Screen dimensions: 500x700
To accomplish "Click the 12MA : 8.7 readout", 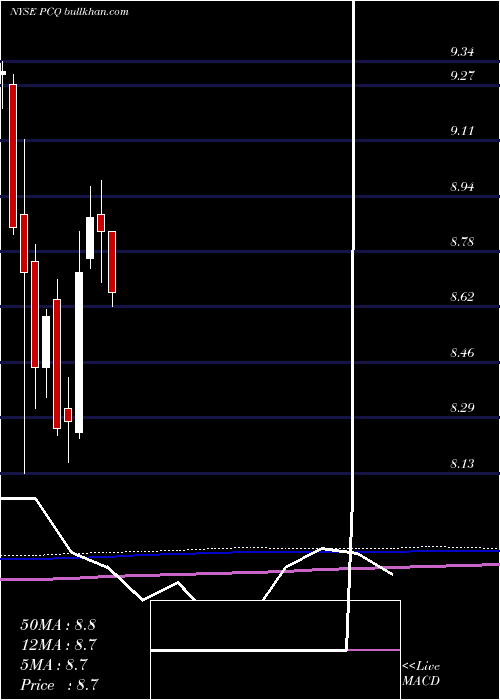I will coord(59,645).
